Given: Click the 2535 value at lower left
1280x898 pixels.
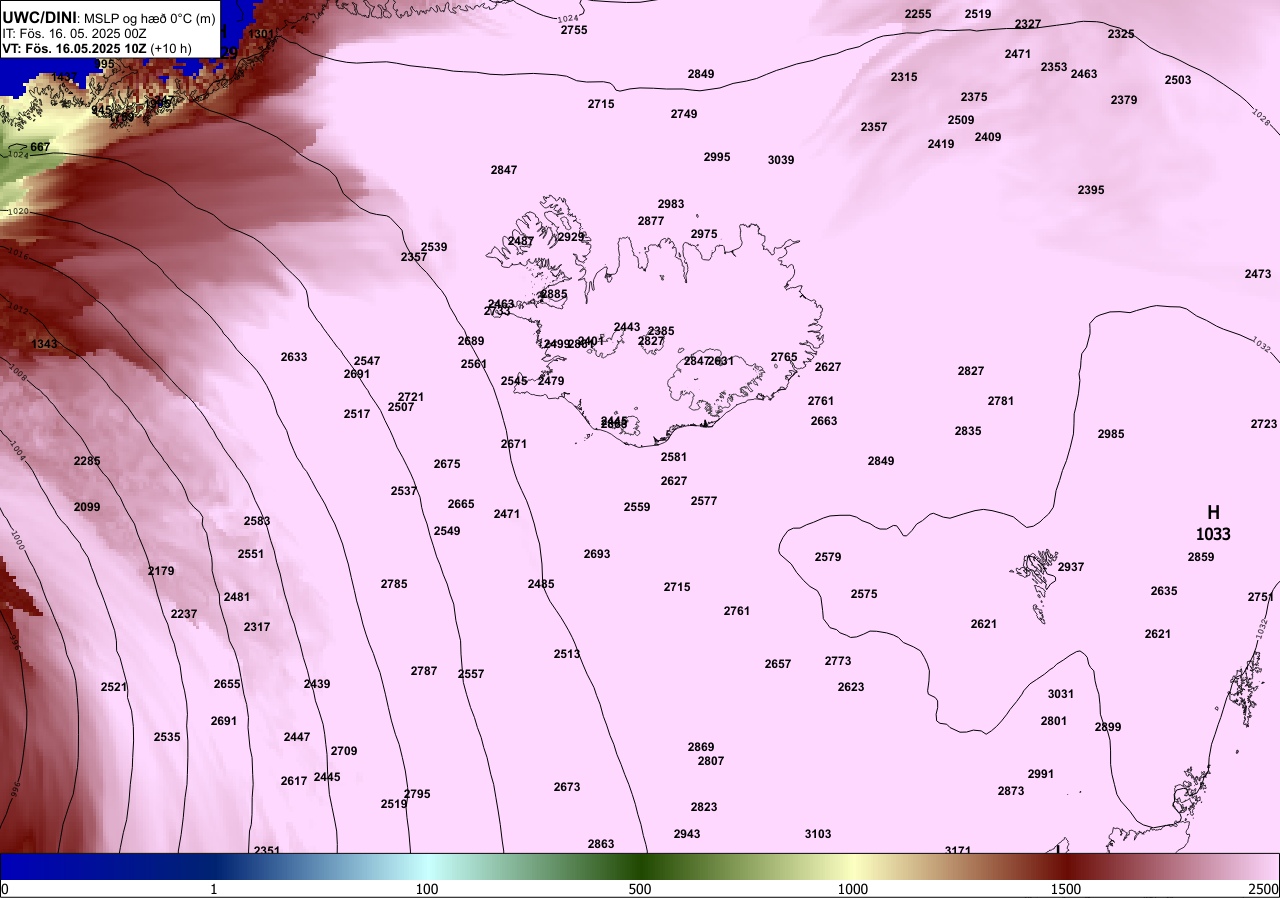Looking at the screenshot, I should click(167, 737).
